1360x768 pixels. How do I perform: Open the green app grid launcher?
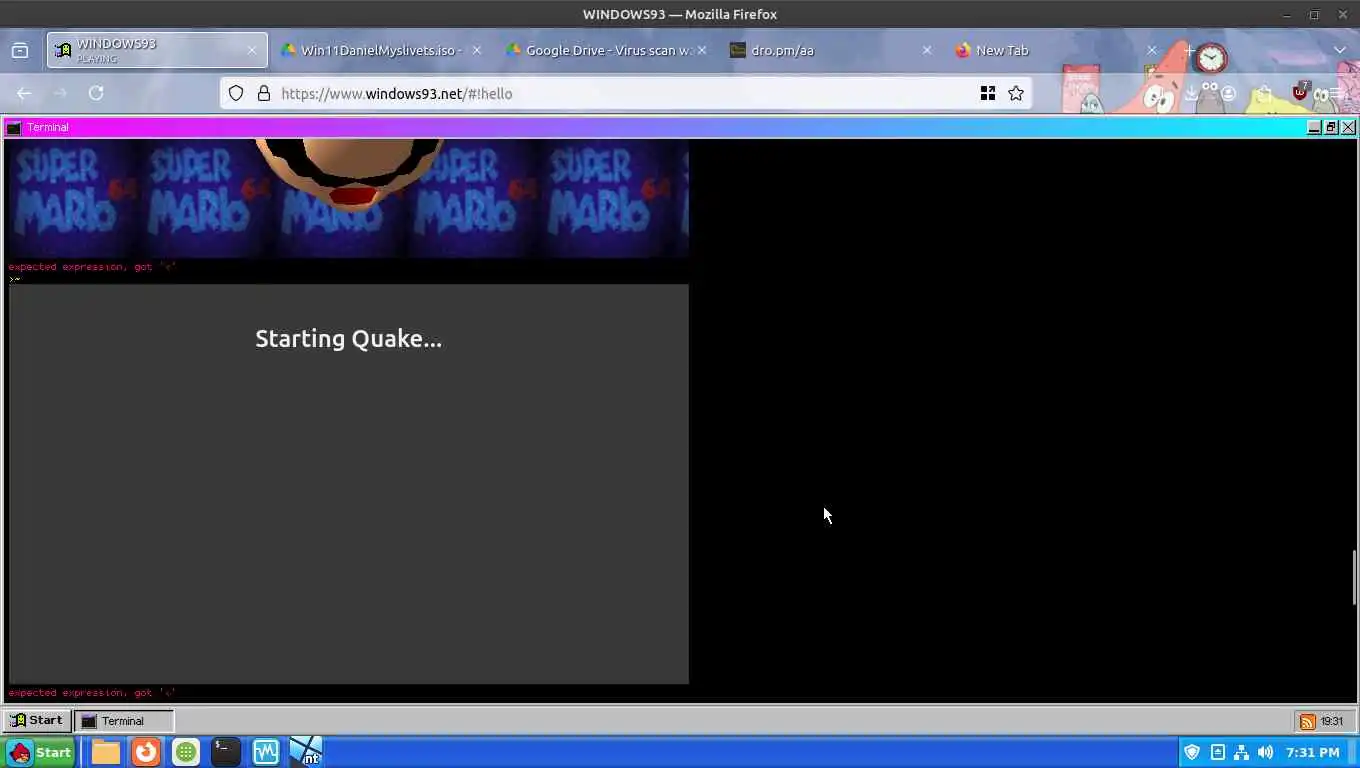(x=186, y=752)
